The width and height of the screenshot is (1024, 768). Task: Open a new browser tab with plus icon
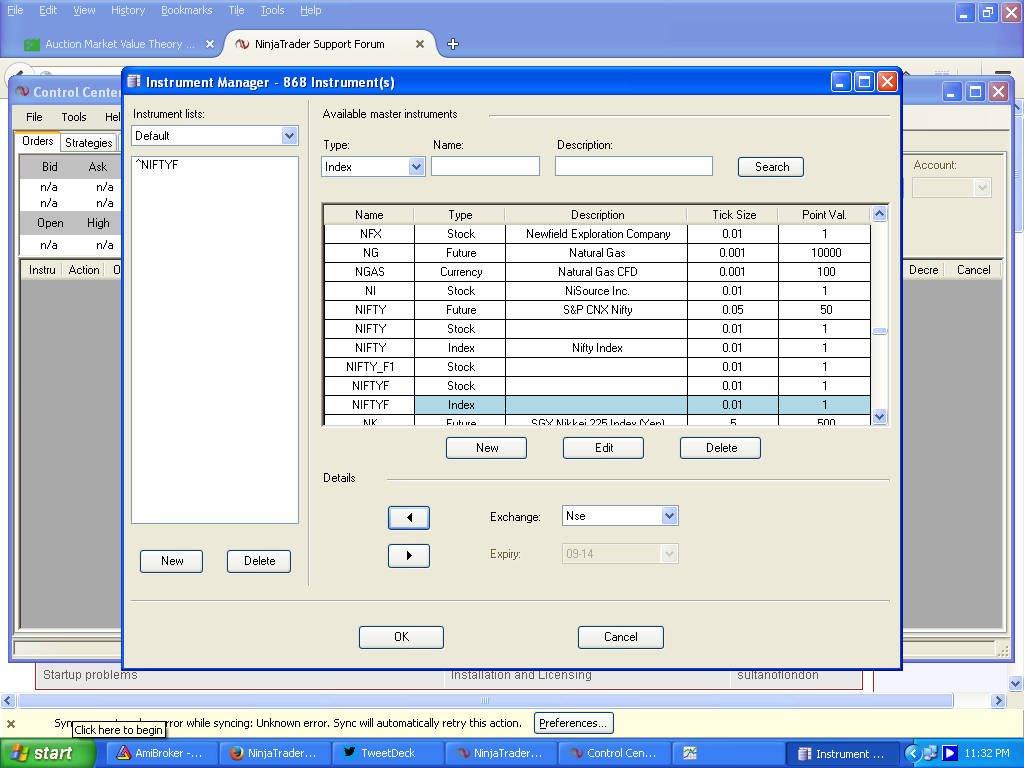click(x=453, y=44)
